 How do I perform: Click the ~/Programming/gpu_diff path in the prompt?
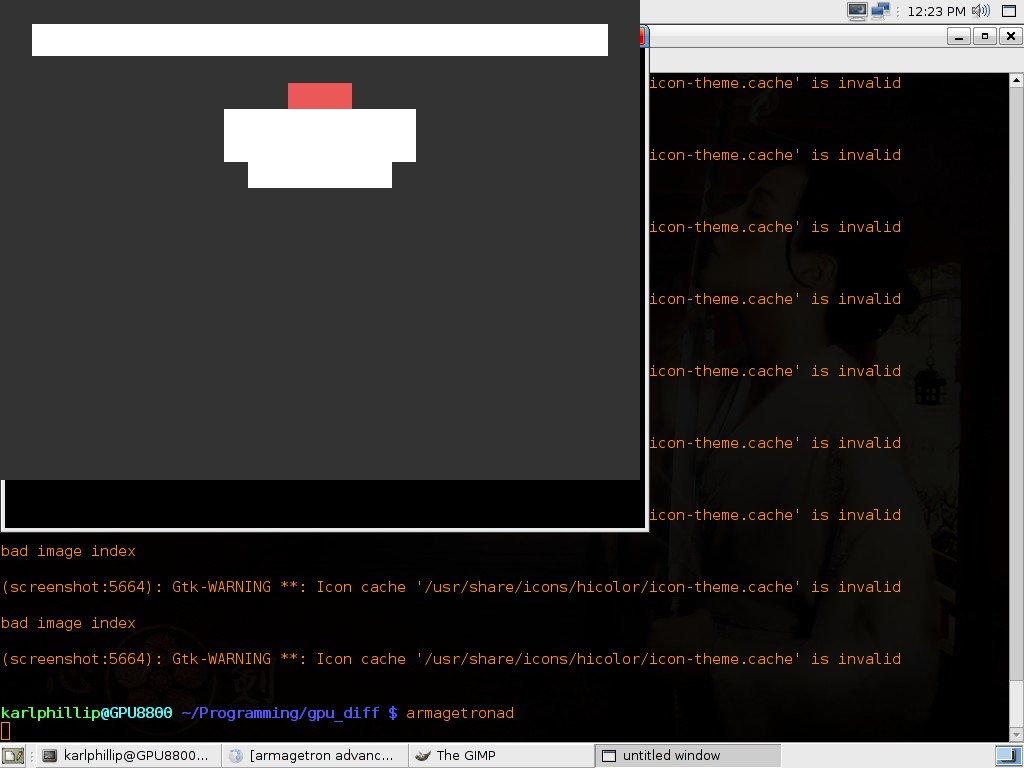point(280,713)
